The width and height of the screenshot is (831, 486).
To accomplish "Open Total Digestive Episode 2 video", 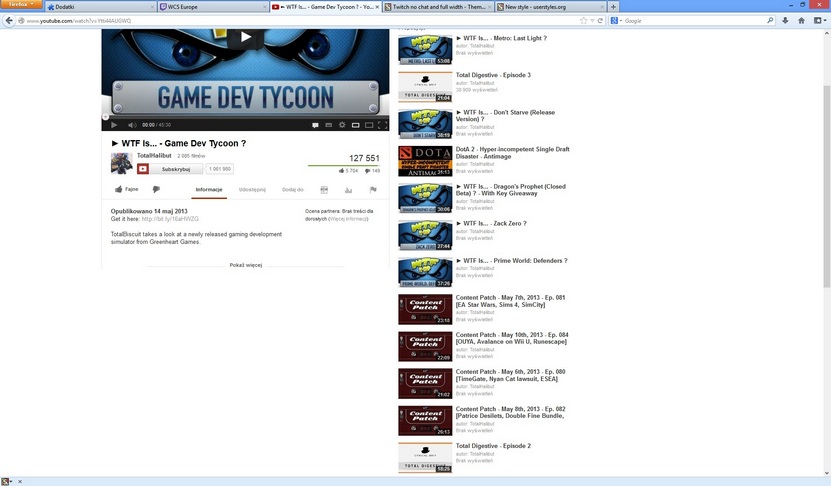I will (493, 446).
